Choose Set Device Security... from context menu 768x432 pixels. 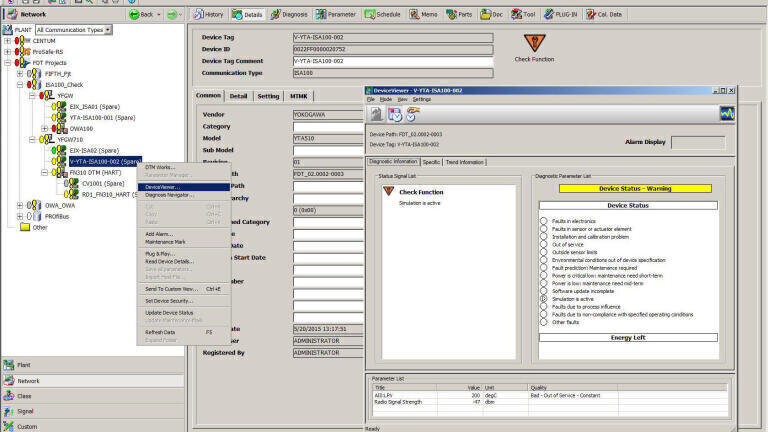184,301
